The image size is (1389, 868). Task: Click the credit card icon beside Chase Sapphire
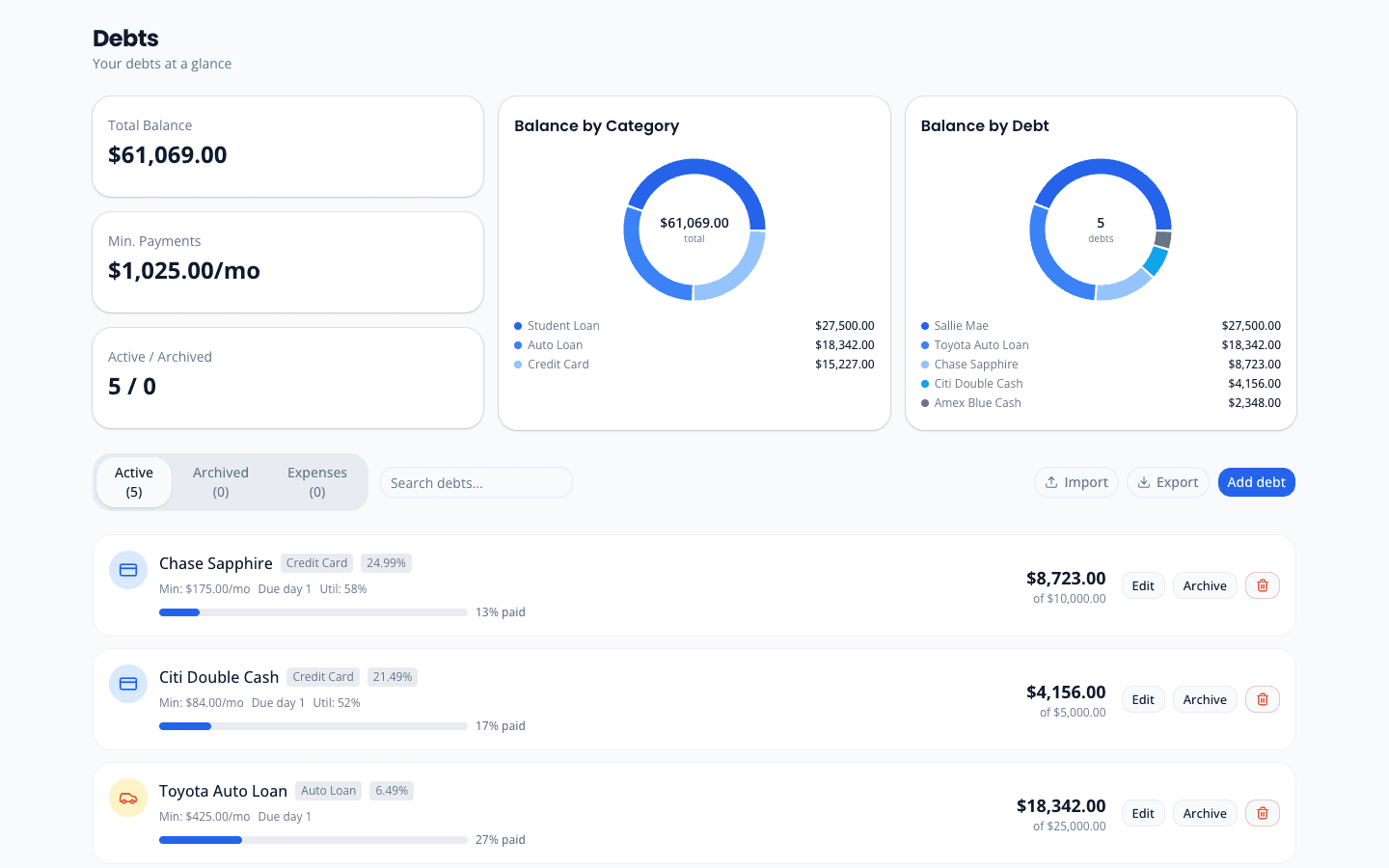coord(127,570)
